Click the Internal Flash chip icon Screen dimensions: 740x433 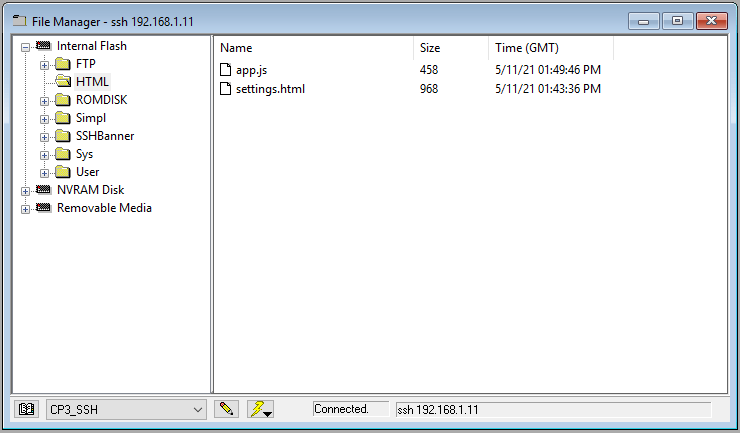pos(43,46)
